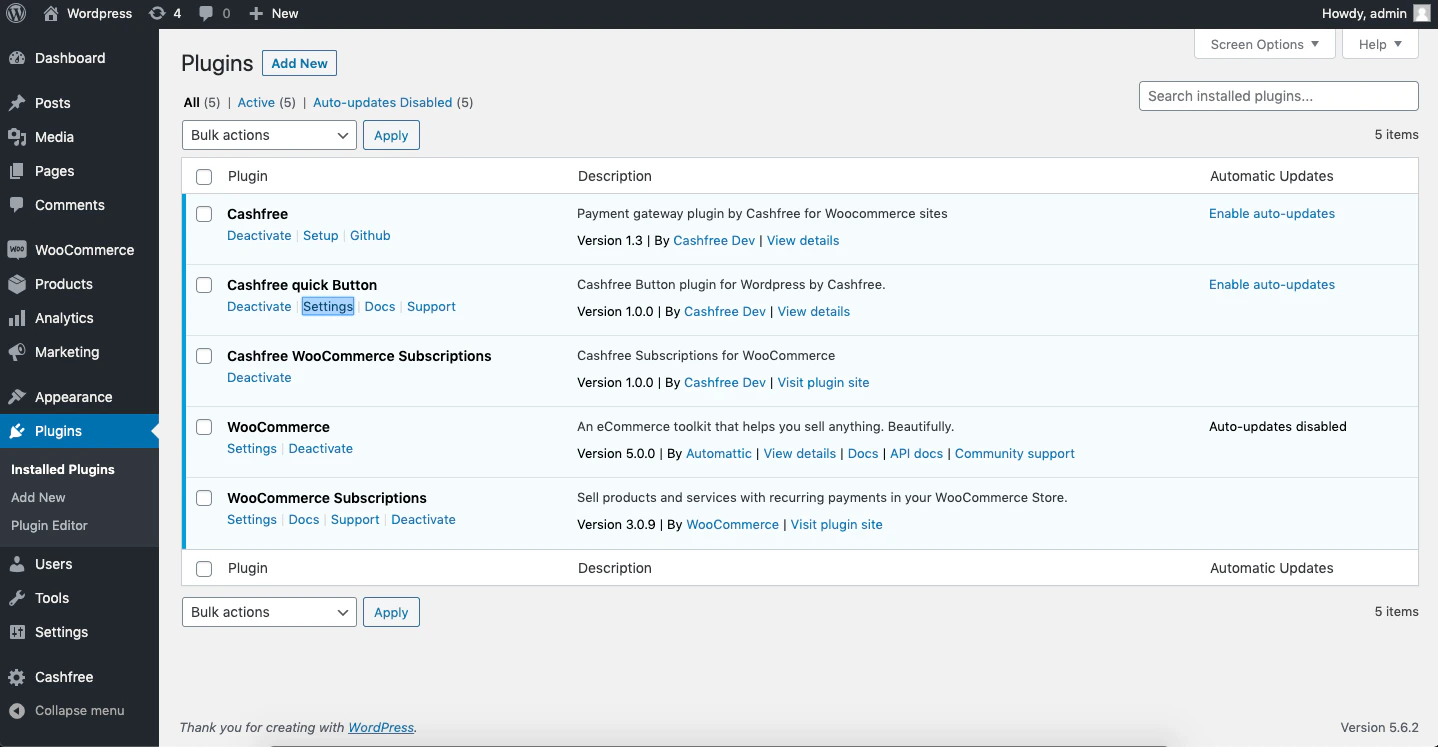Click the top Apply button
Screen dimensions: 1438x747
391,135
